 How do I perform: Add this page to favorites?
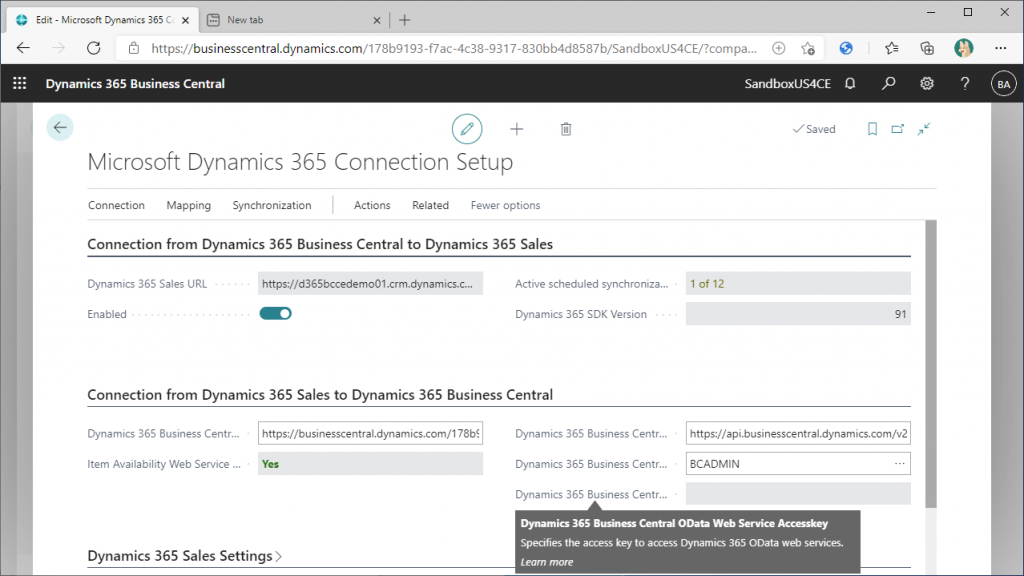point(808,48)
